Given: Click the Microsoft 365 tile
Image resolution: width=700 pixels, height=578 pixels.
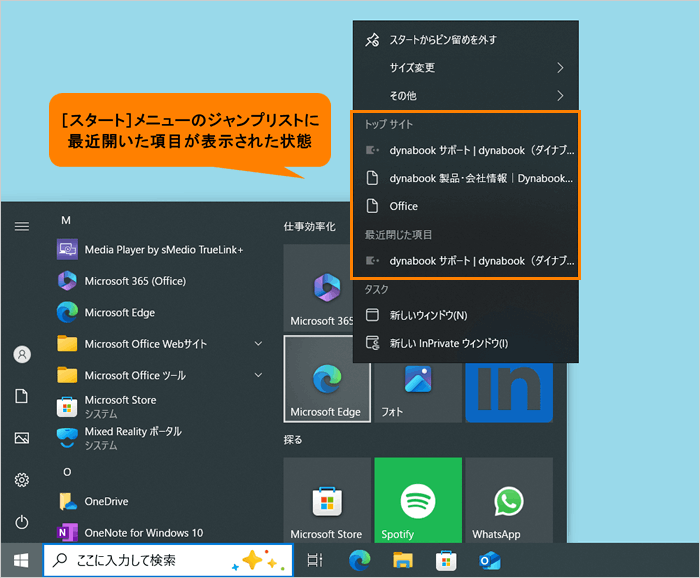Looking at the screenshot, I should pyautogui.click(x=318, y=288).
